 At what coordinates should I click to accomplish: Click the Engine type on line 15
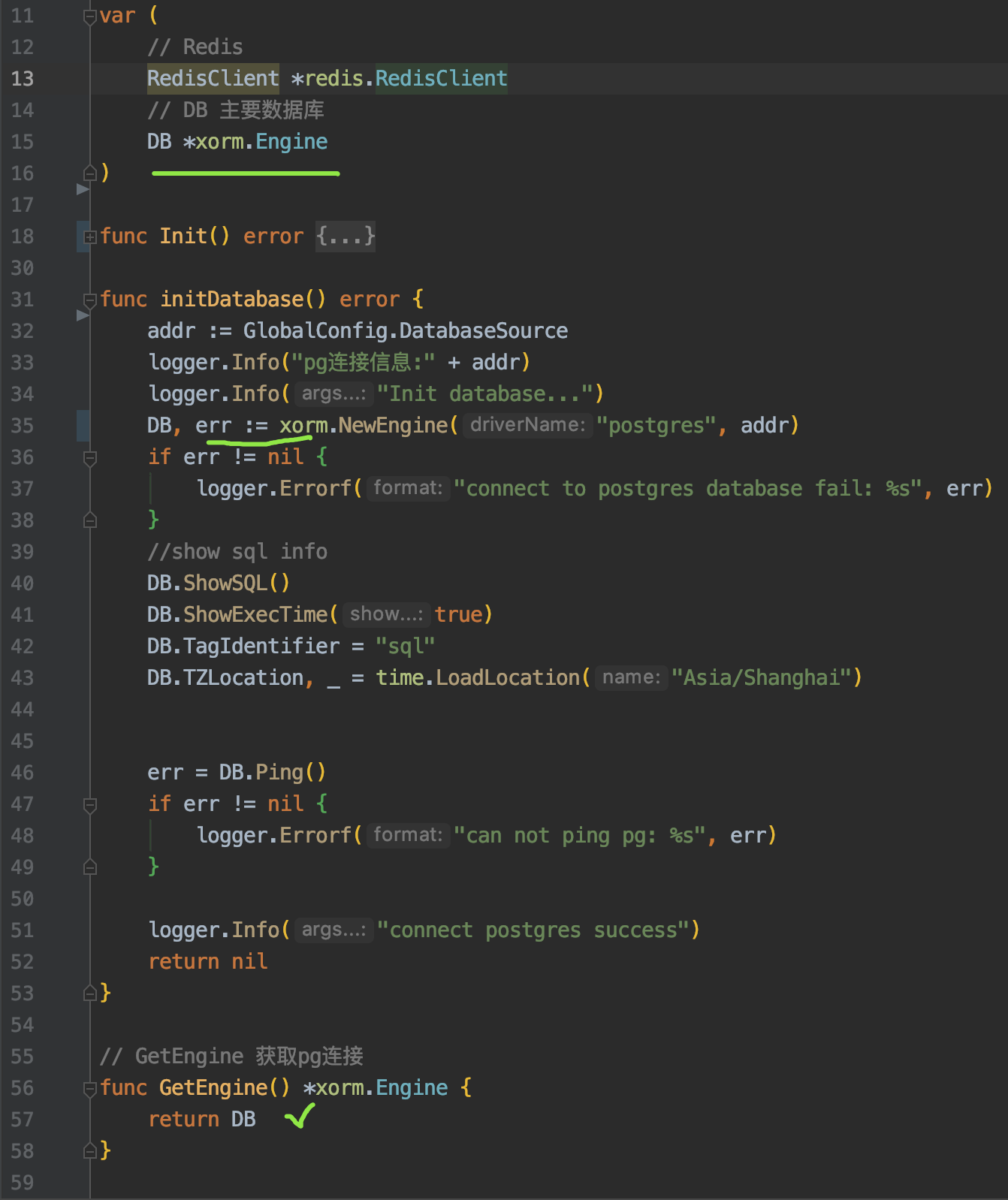click(291, 142)
